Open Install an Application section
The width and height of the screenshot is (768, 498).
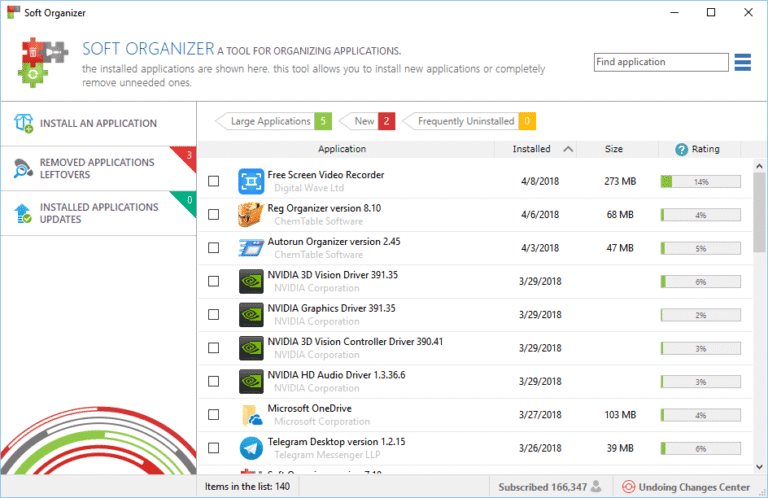tap(98, 123)
